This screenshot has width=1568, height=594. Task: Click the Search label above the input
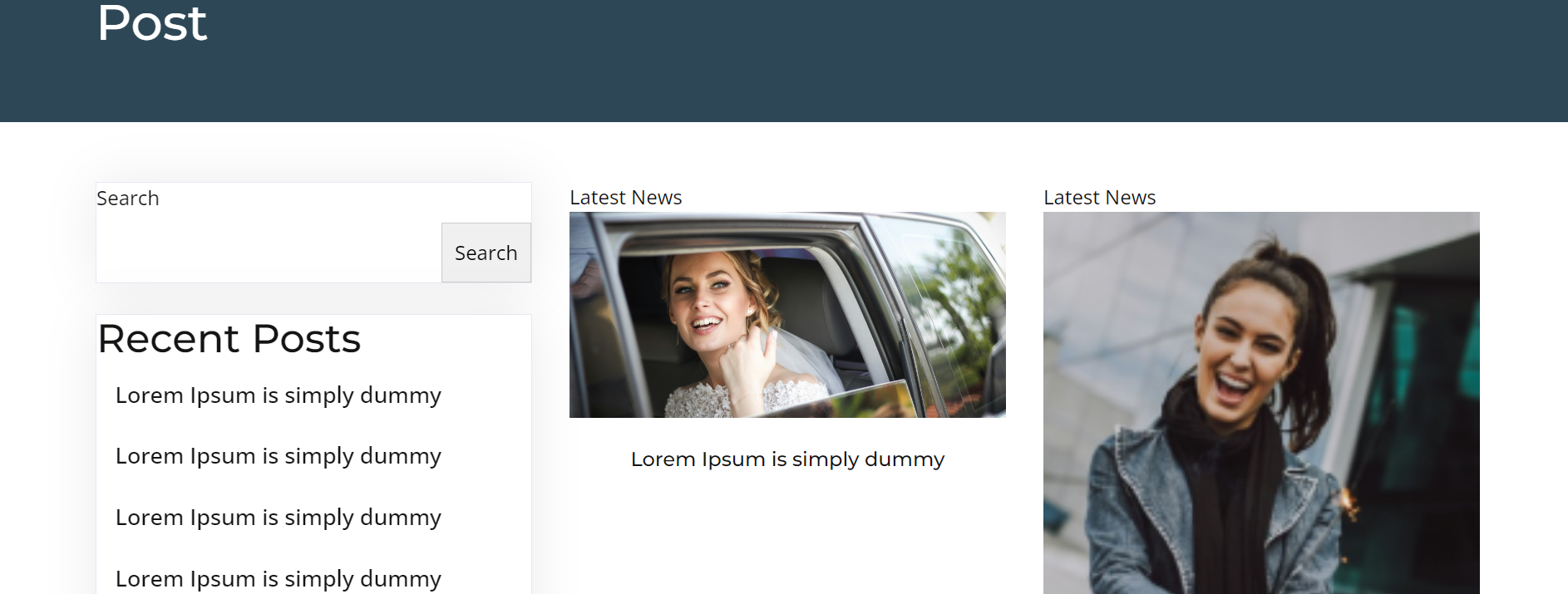127,199
